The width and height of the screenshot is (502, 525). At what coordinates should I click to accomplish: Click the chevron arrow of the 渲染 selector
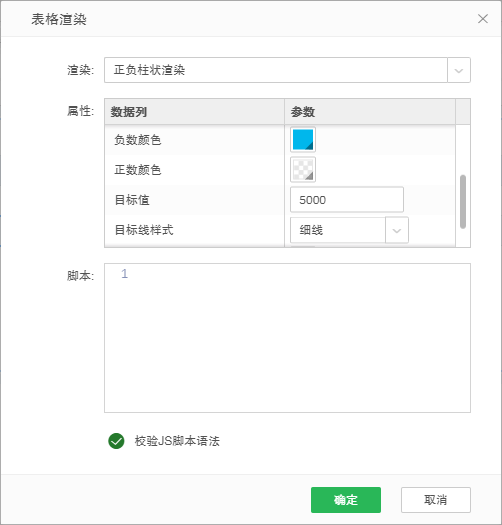click(x=459, y=70)
